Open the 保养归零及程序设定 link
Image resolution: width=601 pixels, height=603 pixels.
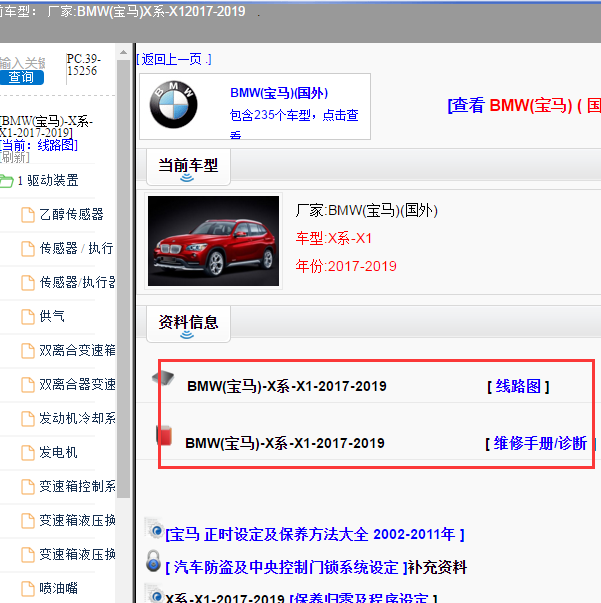coord(363,598)
